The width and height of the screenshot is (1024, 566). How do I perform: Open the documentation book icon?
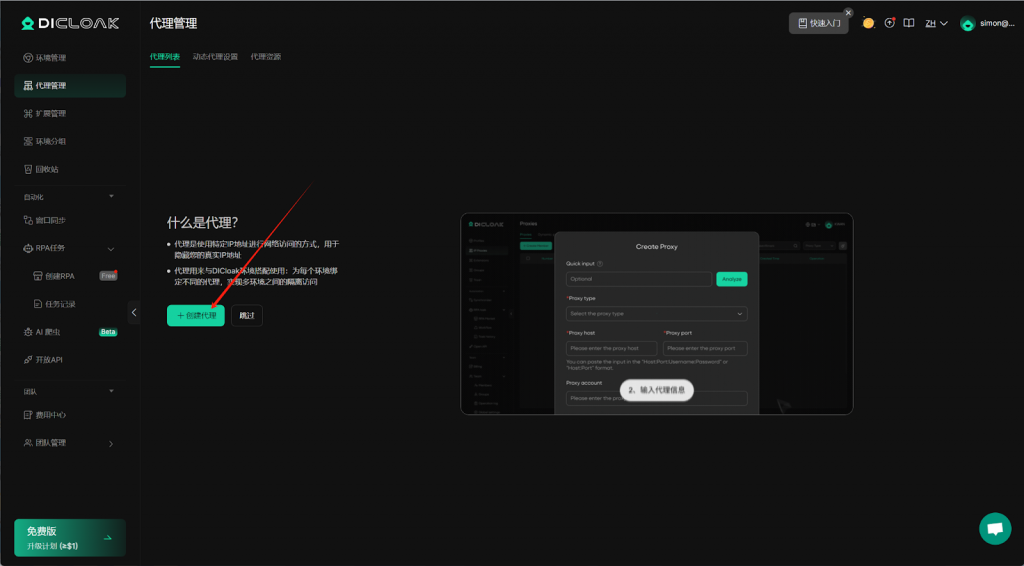coord(909,23)
